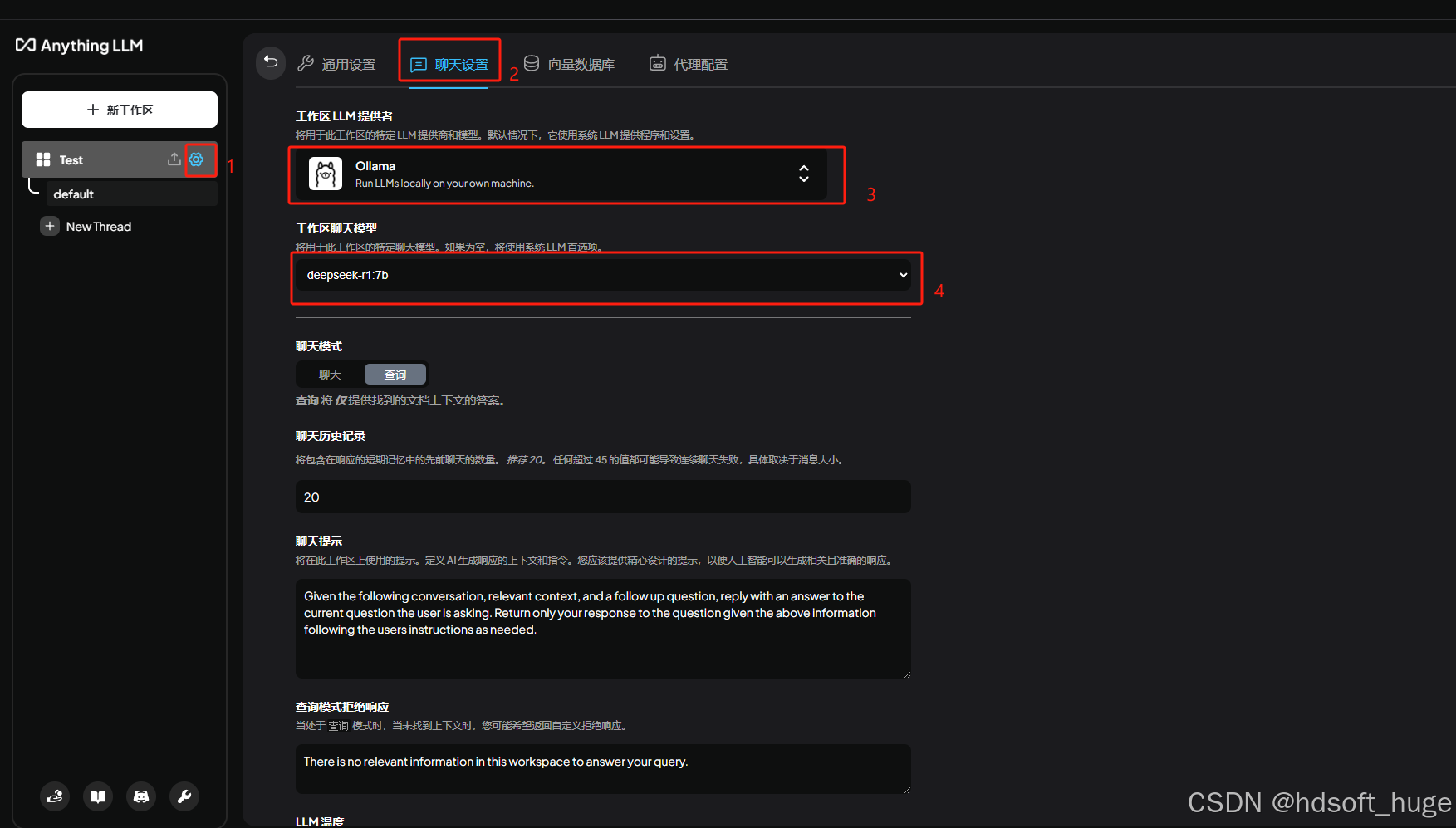Click the chat history field showing 20
Image resolution: width=1456 pixels, height=828 pixels.
[603, 497]
